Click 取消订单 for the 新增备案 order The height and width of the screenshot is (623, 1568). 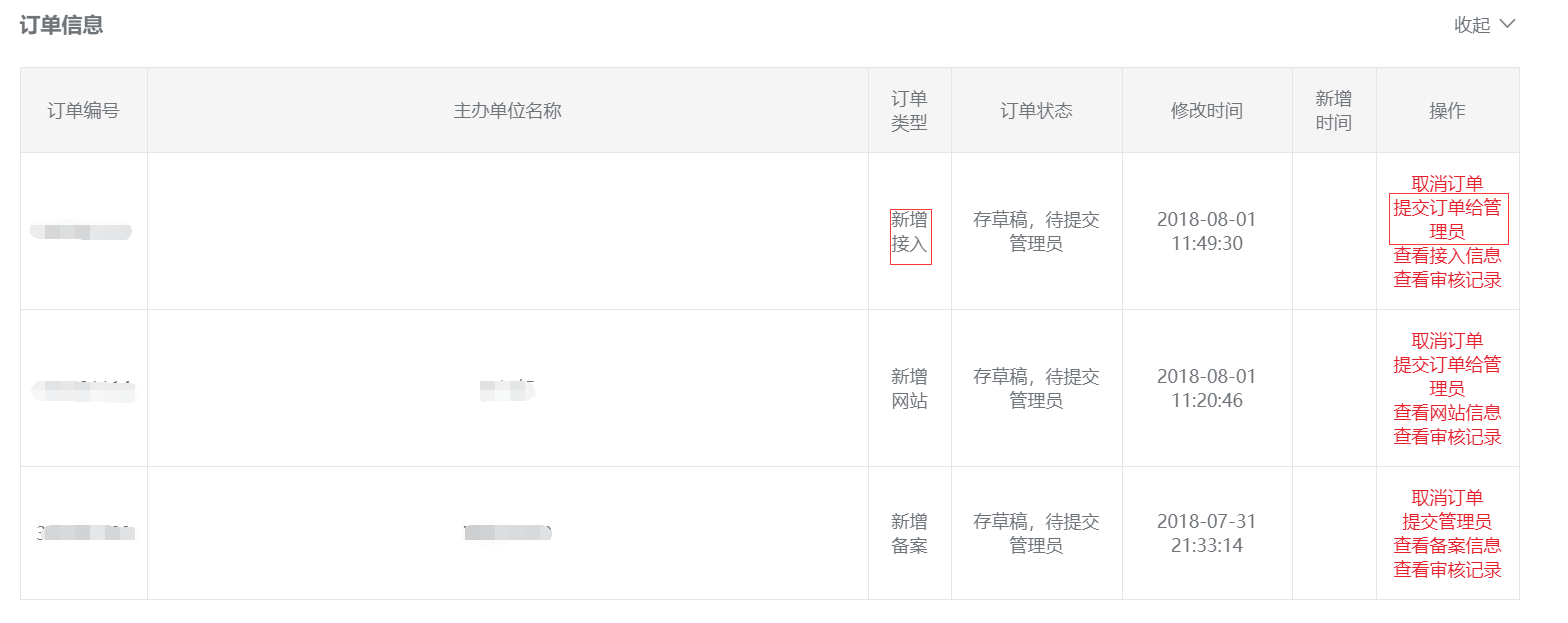coord(1447,498)
